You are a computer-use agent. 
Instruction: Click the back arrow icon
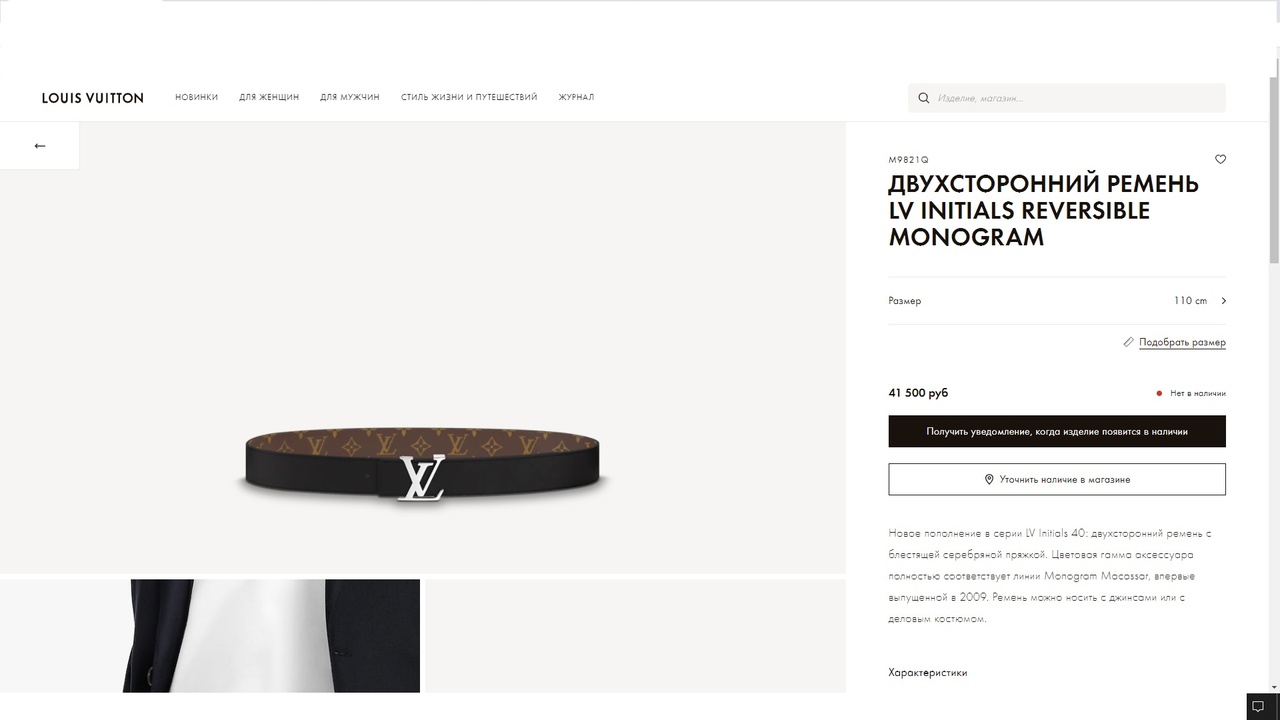click(40, 146)
